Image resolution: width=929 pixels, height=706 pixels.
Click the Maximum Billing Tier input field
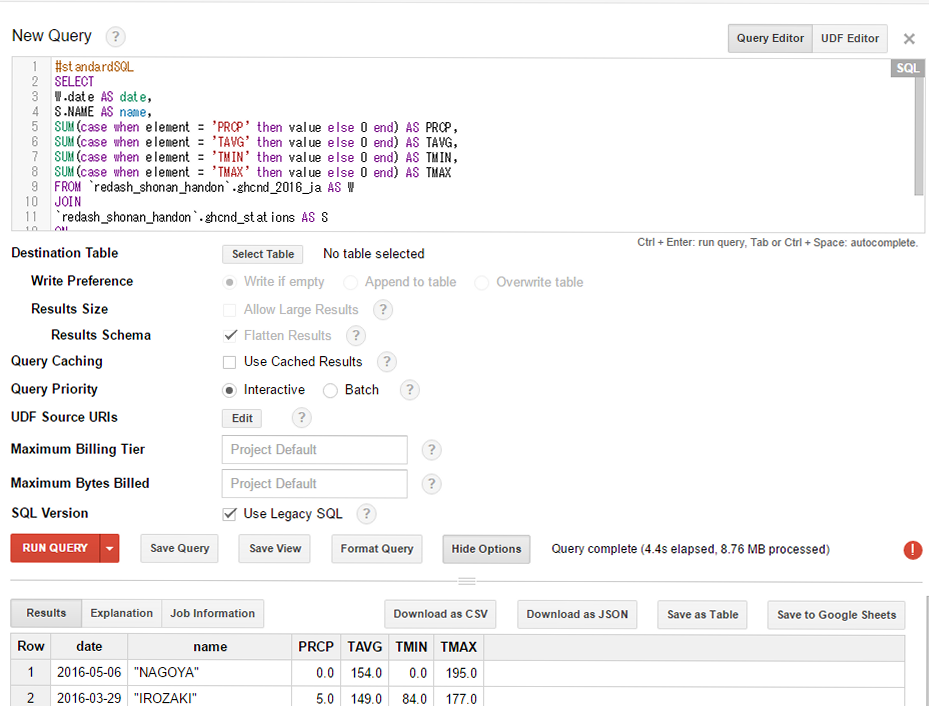tap(315, 450)
